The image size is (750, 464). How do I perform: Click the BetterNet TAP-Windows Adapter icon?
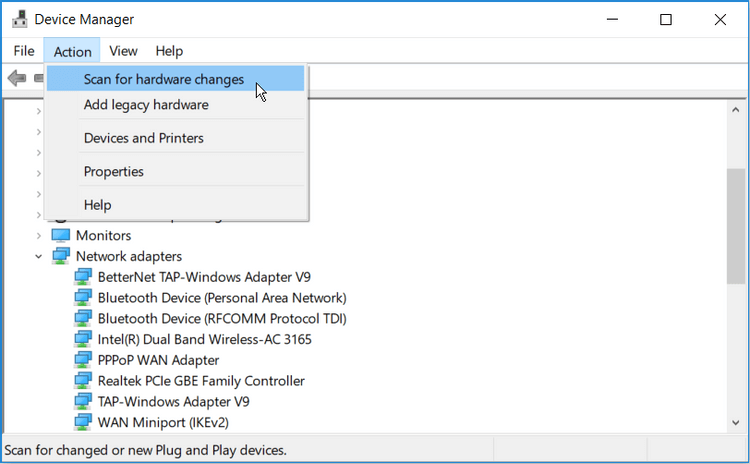pyautogui.click(x=83, y=277)
